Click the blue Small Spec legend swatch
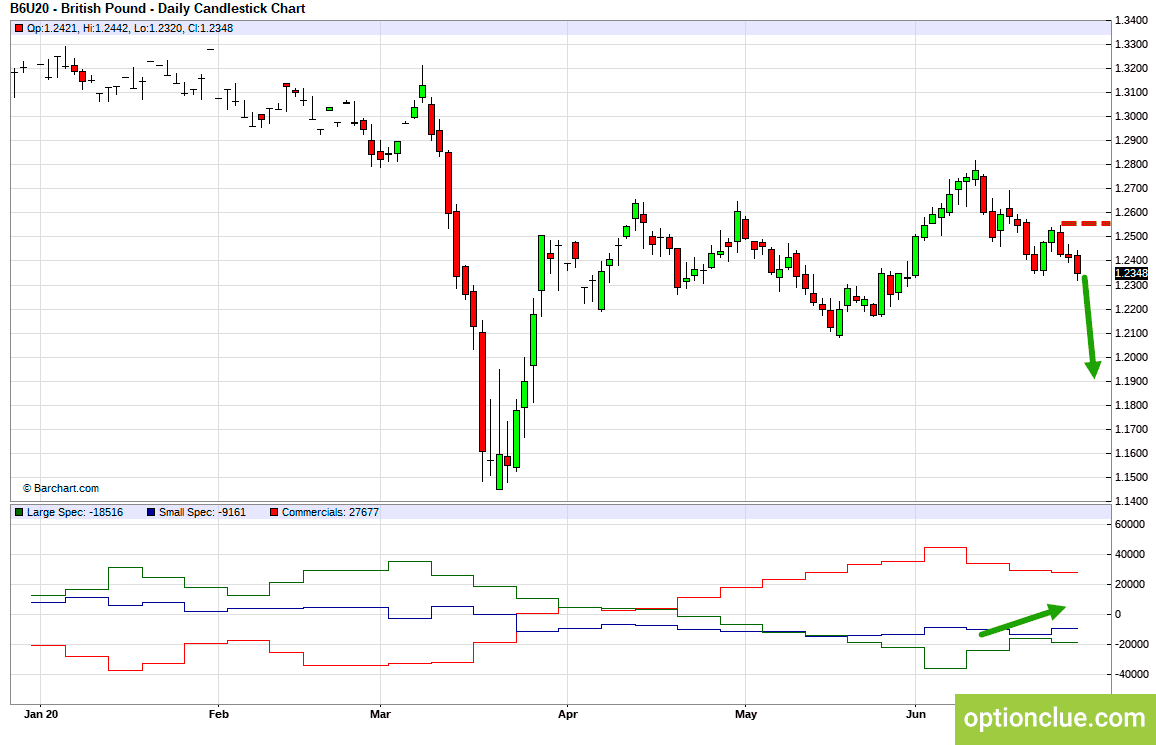This screenshot has width=1156, height=745. point(151,512)
